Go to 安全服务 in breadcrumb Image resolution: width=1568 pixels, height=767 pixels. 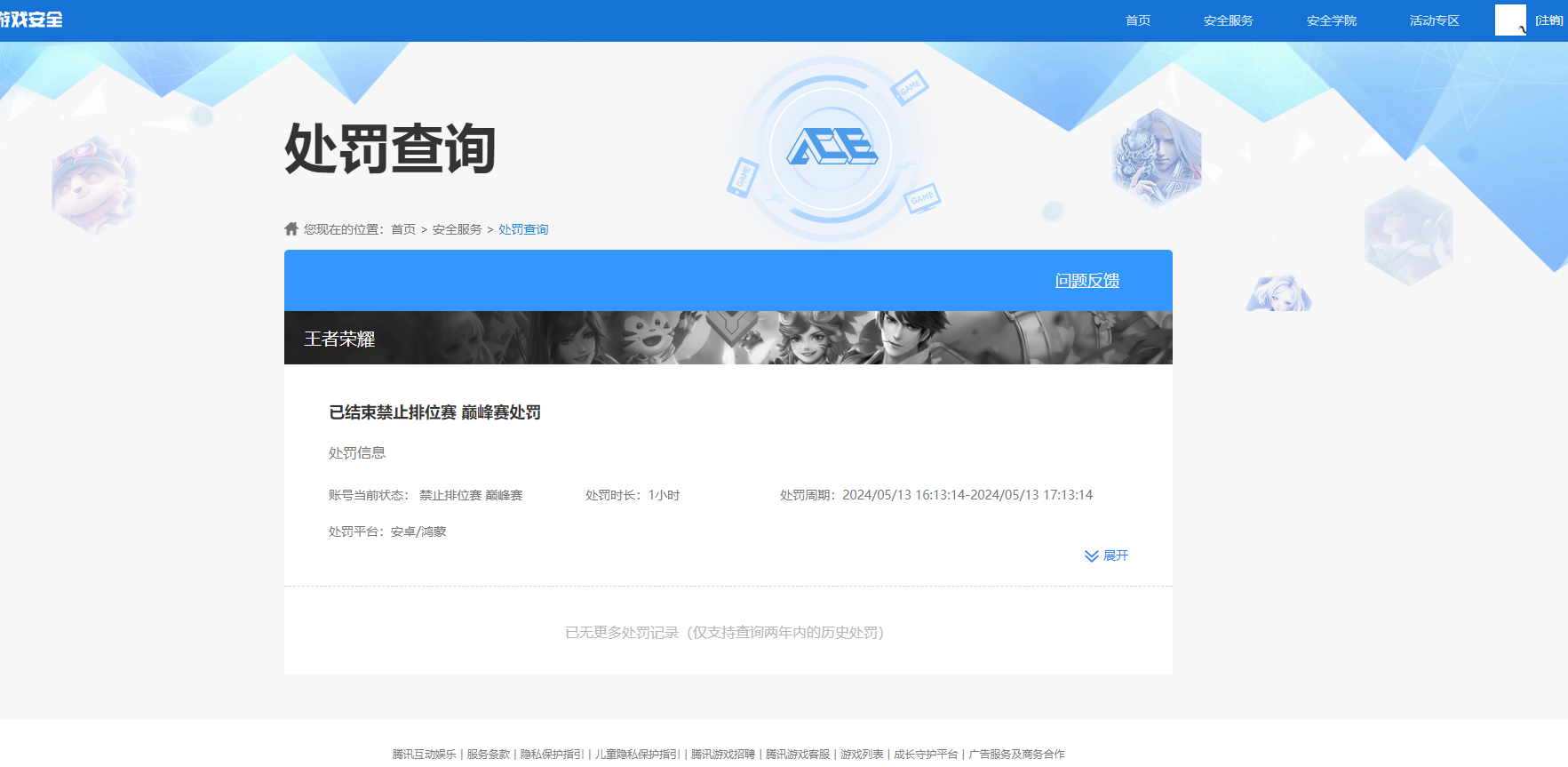tap(458, 229)
